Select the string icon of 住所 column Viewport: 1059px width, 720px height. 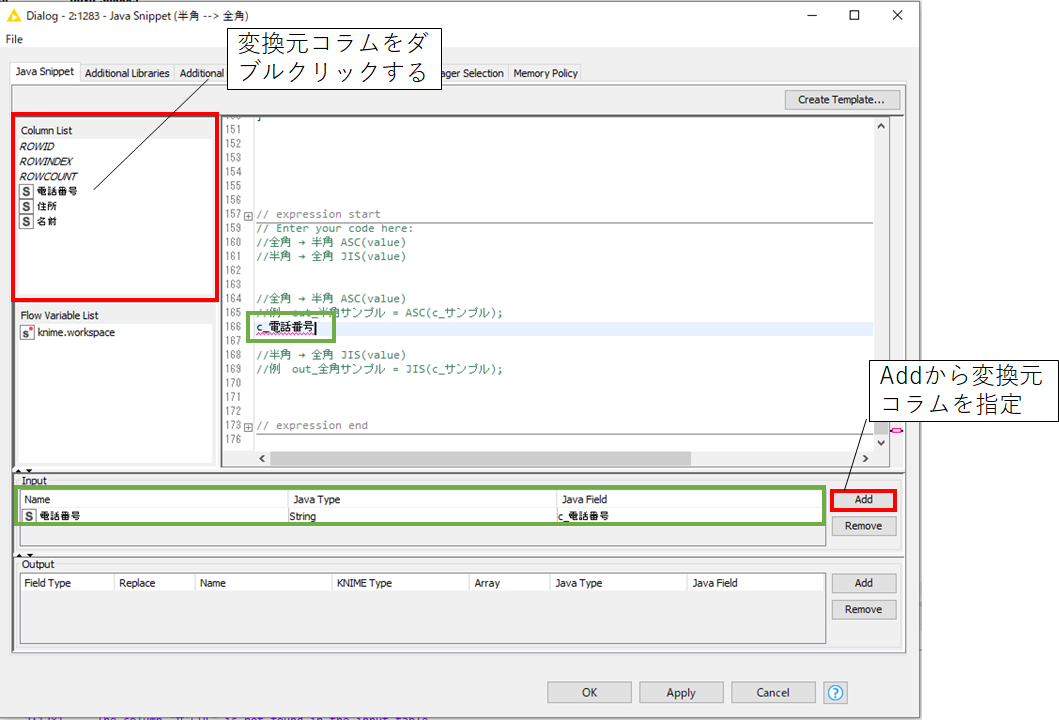[26, 206]
